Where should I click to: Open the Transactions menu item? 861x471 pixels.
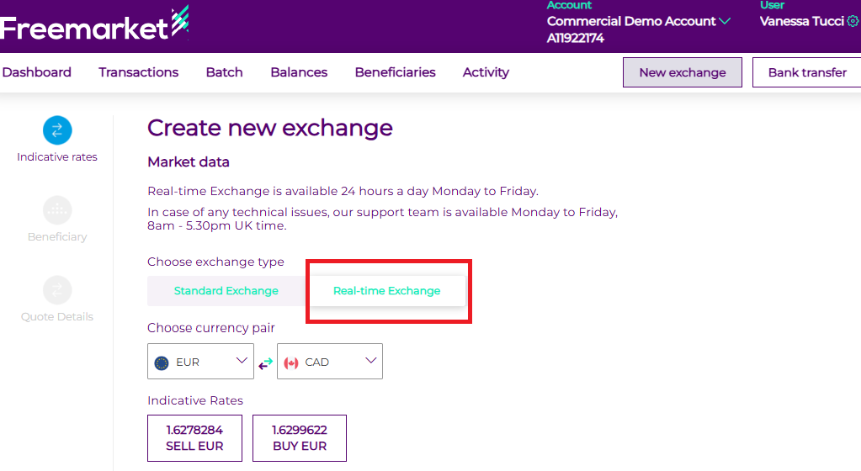[x=138, y=72]
